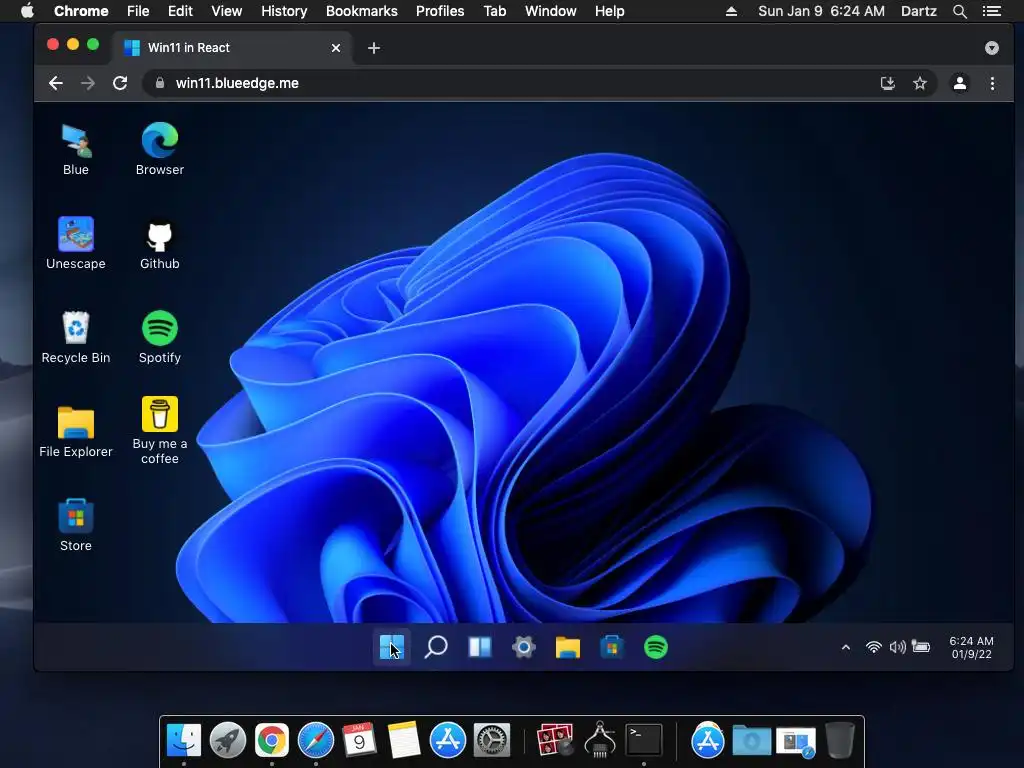Launch the Browser Edge desktop icon

point(159,150)
